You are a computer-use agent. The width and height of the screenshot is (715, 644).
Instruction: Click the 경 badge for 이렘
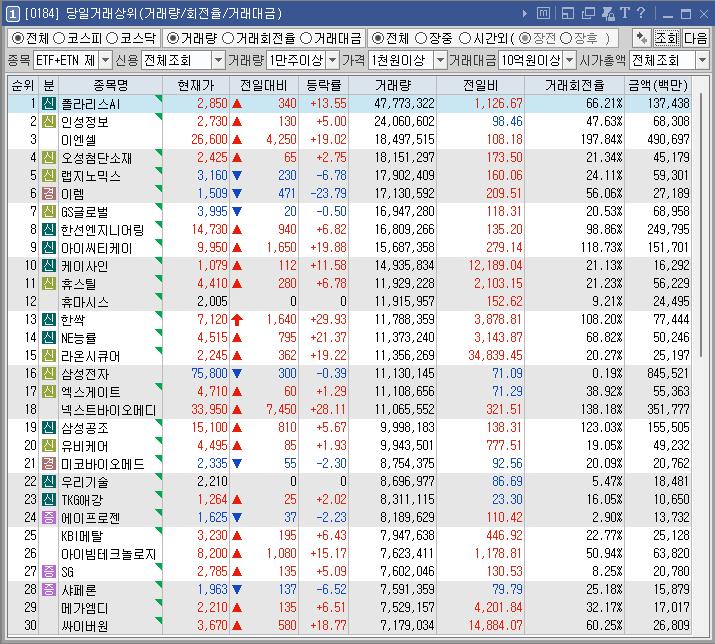(x=49, y=193)
